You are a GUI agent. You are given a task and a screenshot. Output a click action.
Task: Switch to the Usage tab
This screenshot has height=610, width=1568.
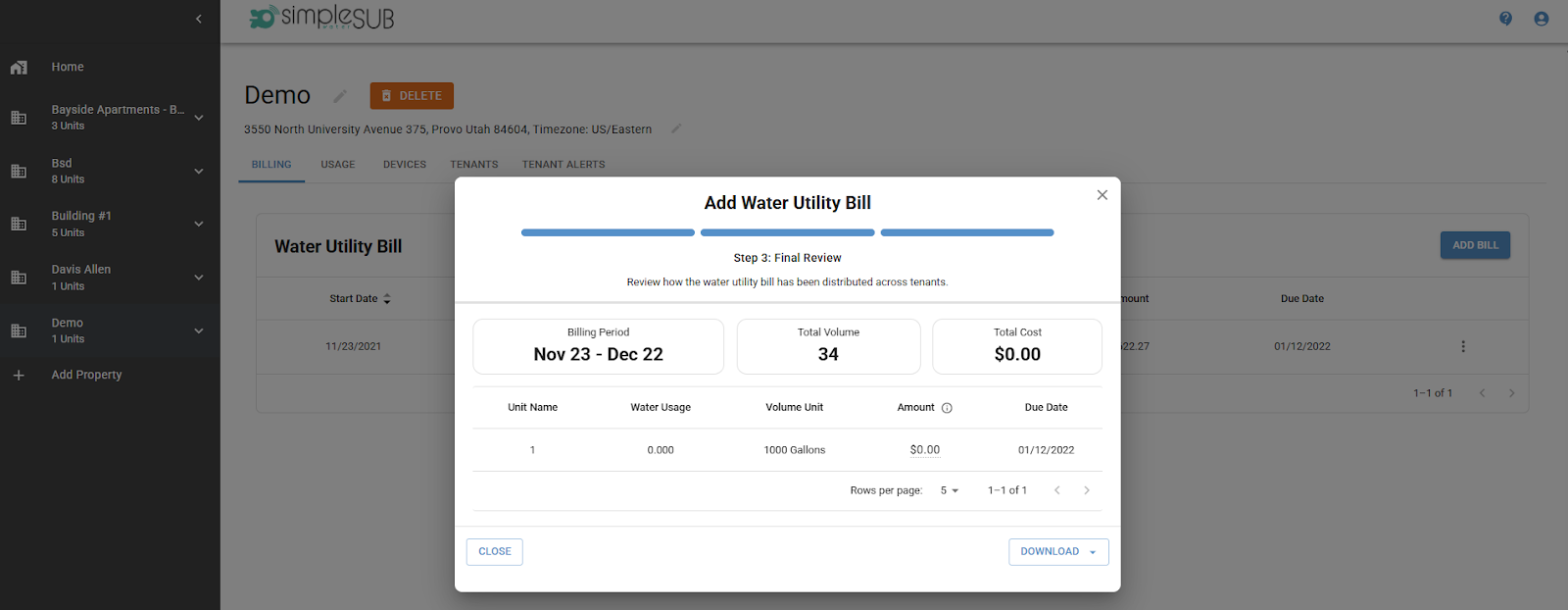[x=338, y=165]
